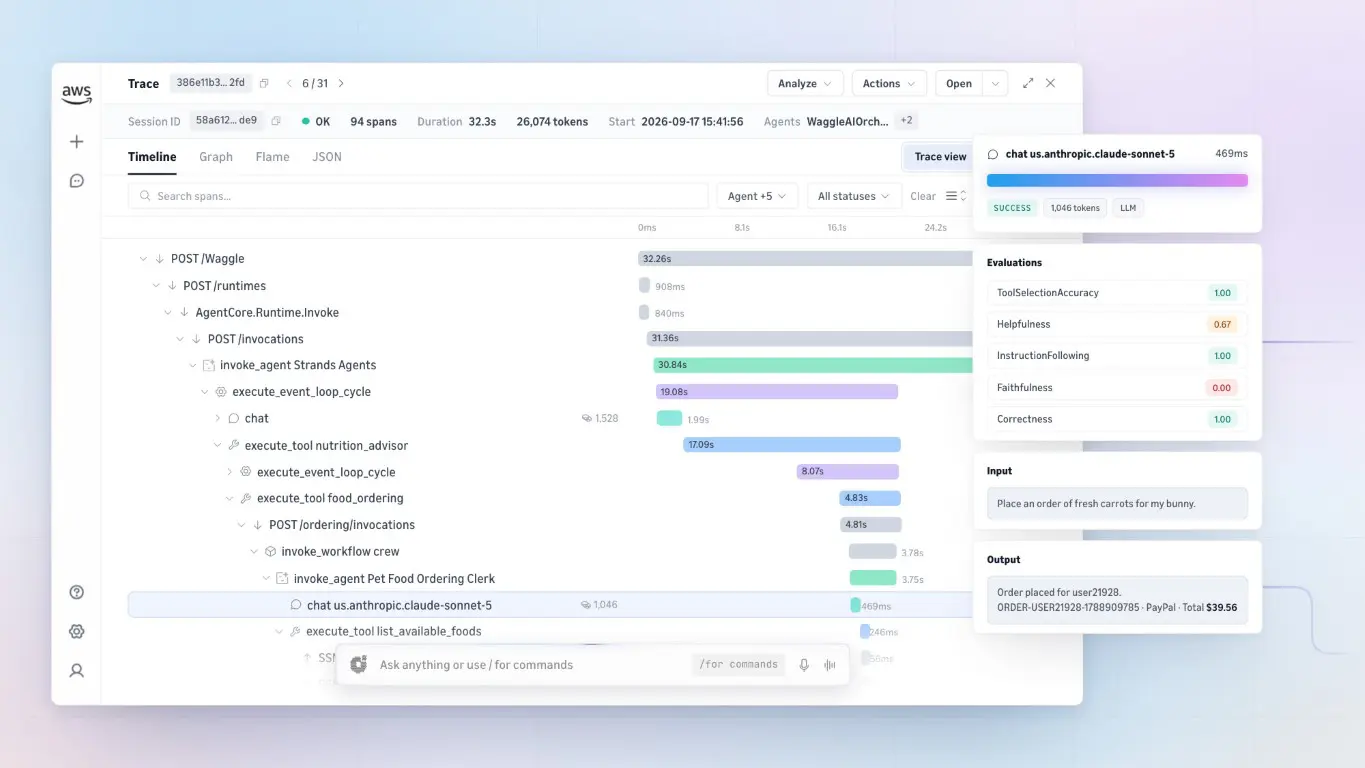This screenshot has width=1365, height=768.
Task: Collapse execute_tool list_available_foods span
Action: pyautogui.click(x=279, y=632)
